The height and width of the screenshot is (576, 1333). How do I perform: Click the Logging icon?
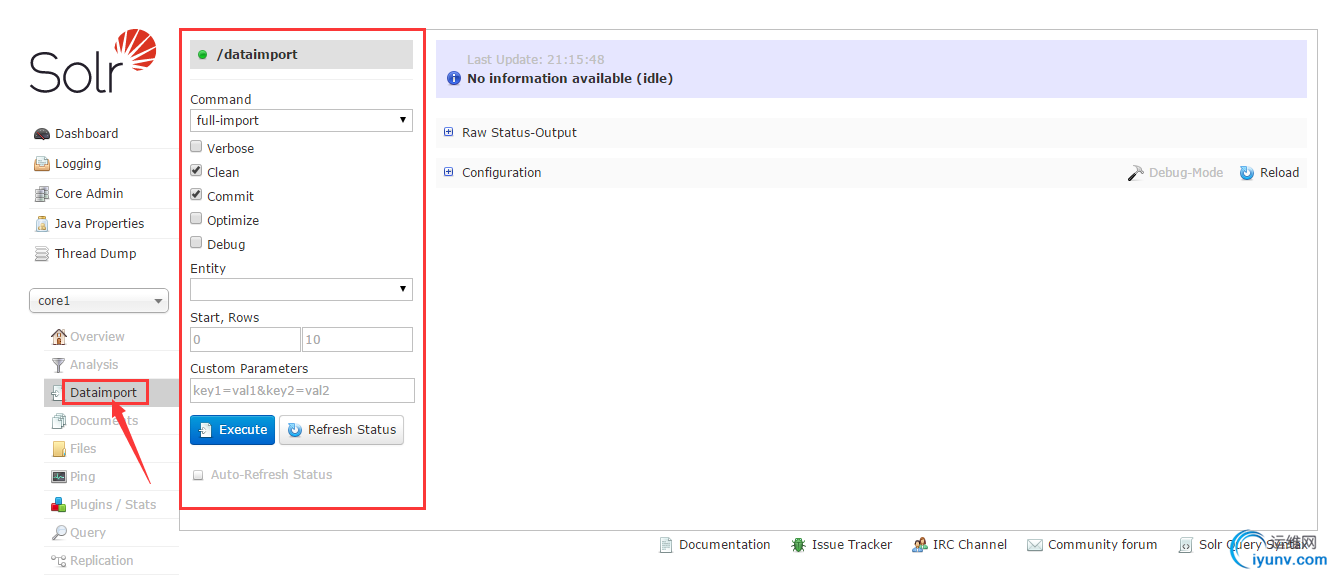click(42, 164)
